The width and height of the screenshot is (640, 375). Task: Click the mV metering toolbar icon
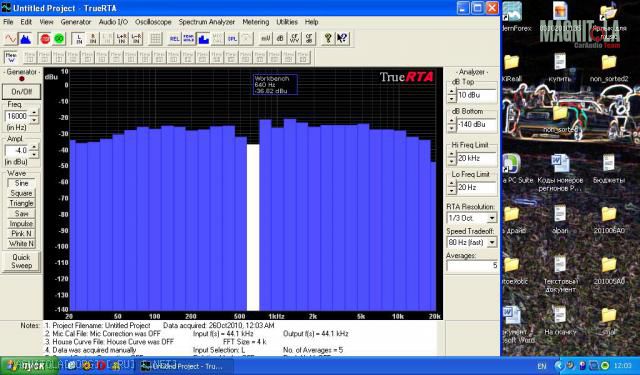coord(266,39)
